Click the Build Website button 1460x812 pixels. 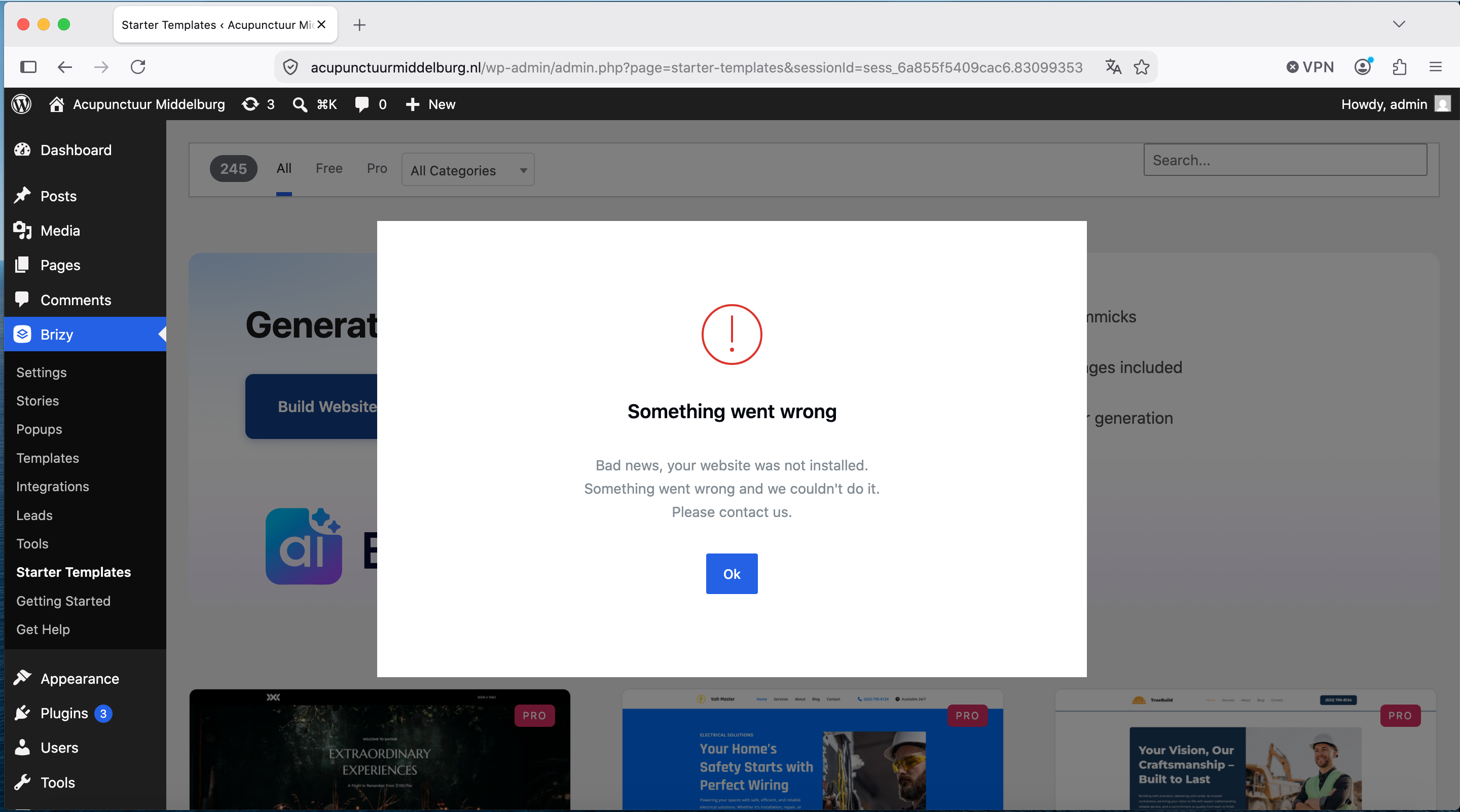click(x=312, y=407)
